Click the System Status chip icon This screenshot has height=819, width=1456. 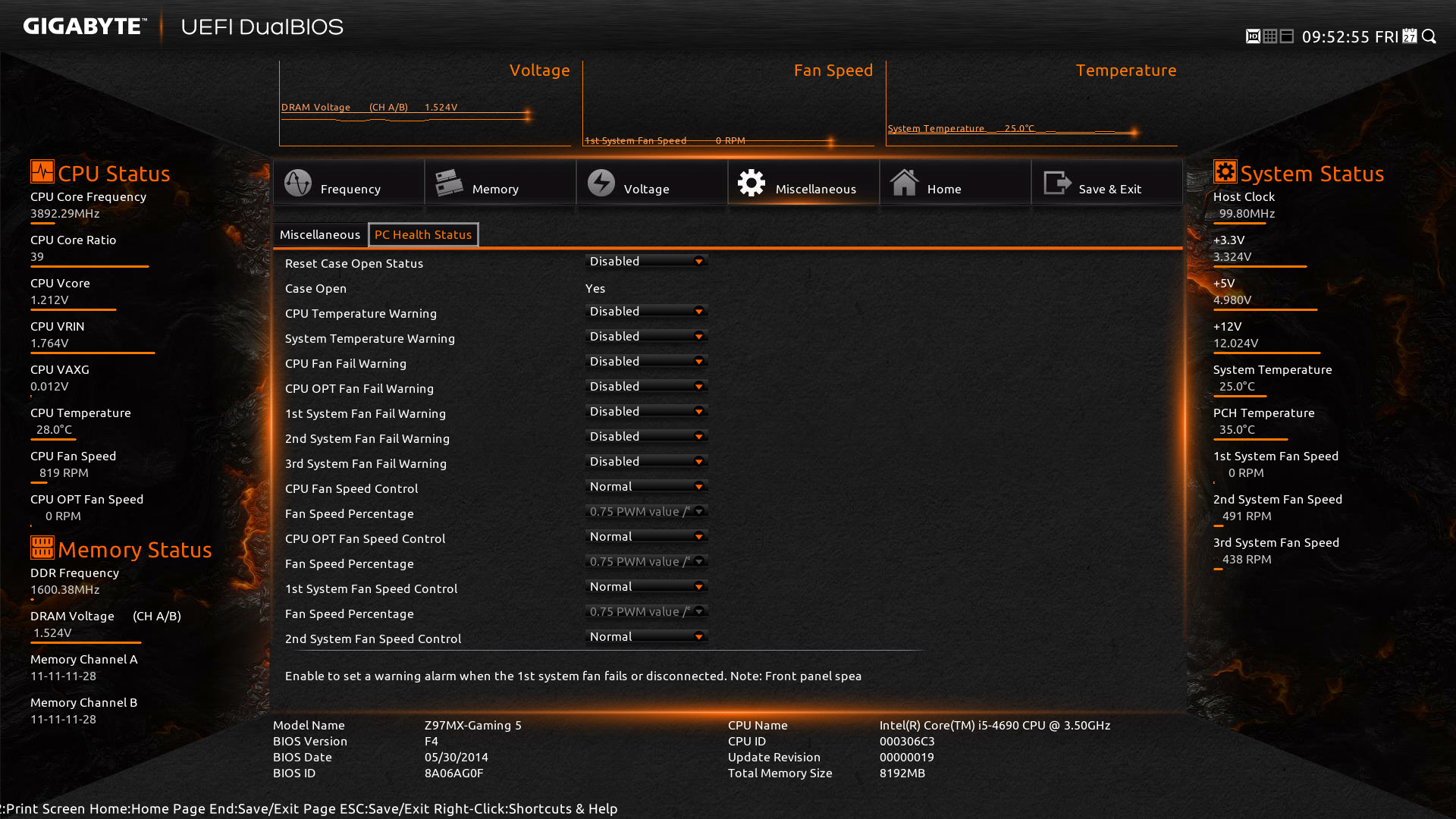coord(1225,171)
